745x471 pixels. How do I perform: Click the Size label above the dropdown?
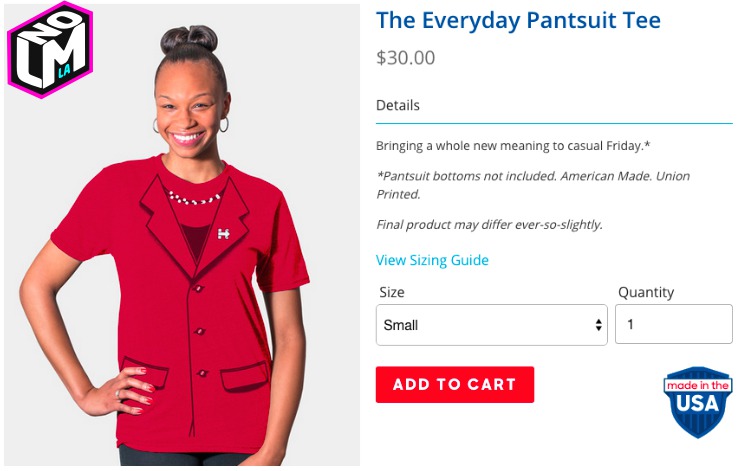pos(392,292)
